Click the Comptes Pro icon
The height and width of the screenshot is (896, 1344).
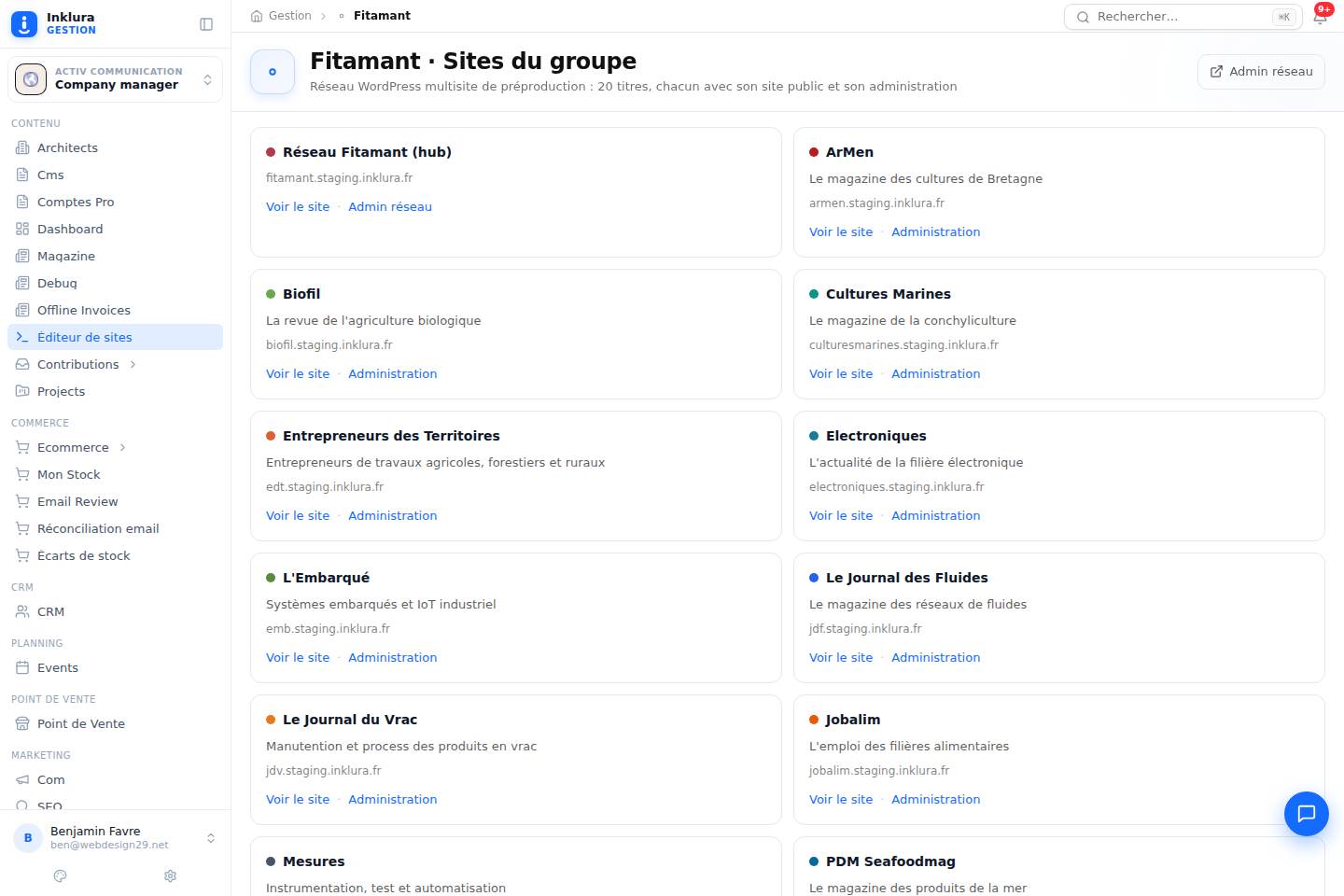pyautogui.click(x=22, y=202)
